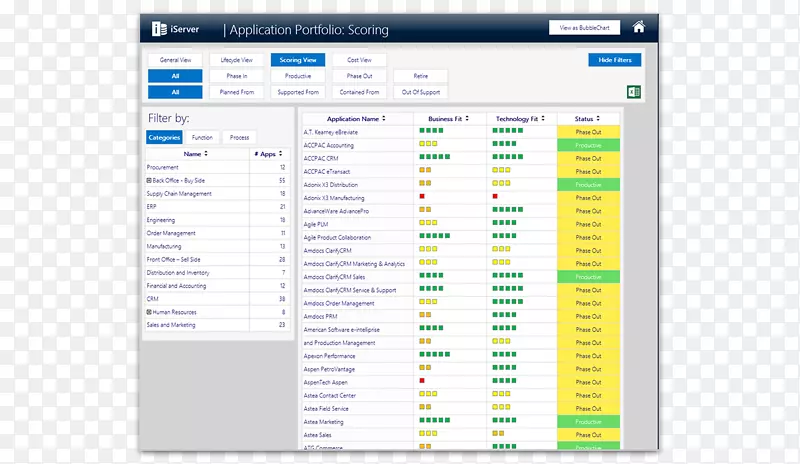Click the iServer logo icon

[x=159, y=29]
